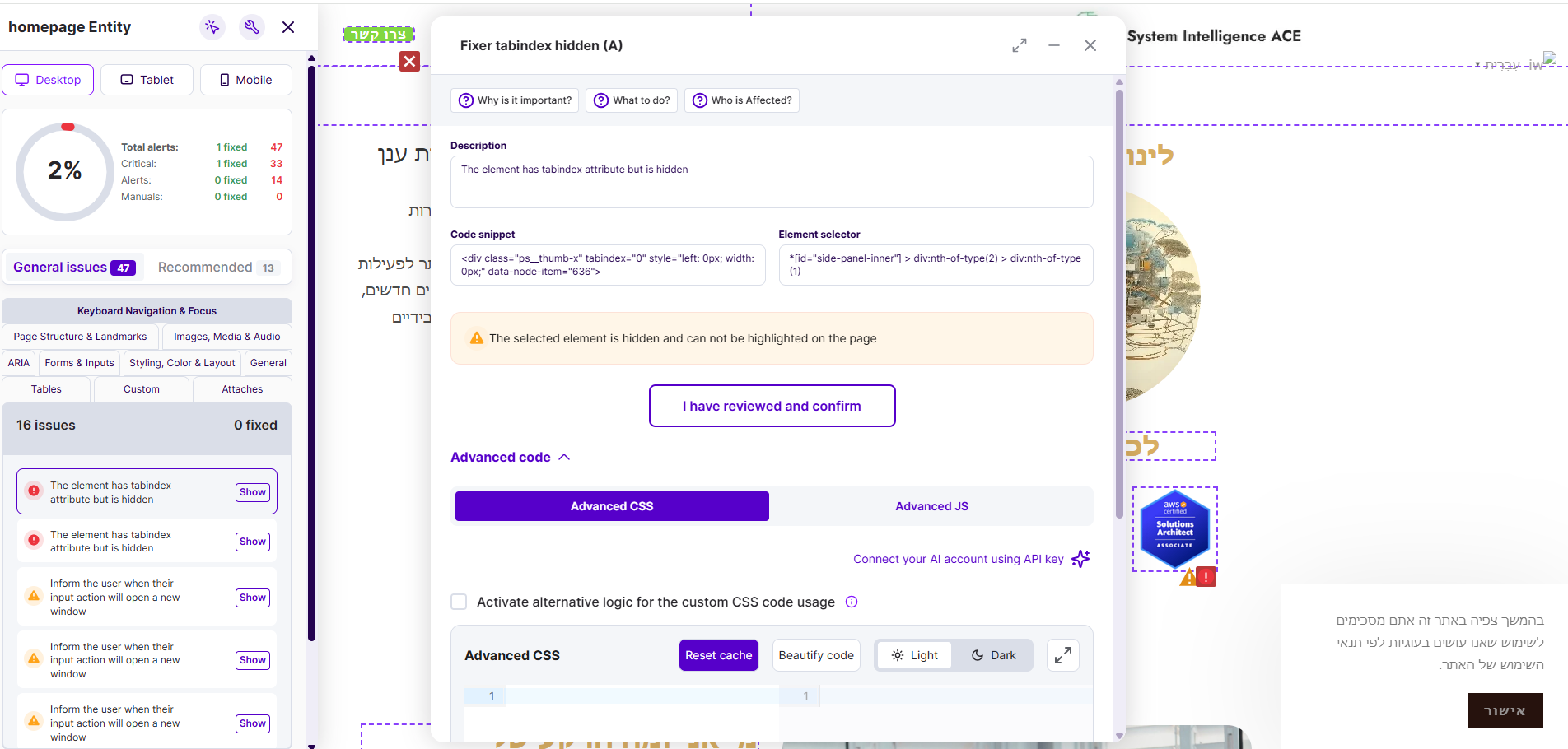Minimize the Fixer tabindex hidden dialog
1568x749 pixels.
(x=1054, y=45)
